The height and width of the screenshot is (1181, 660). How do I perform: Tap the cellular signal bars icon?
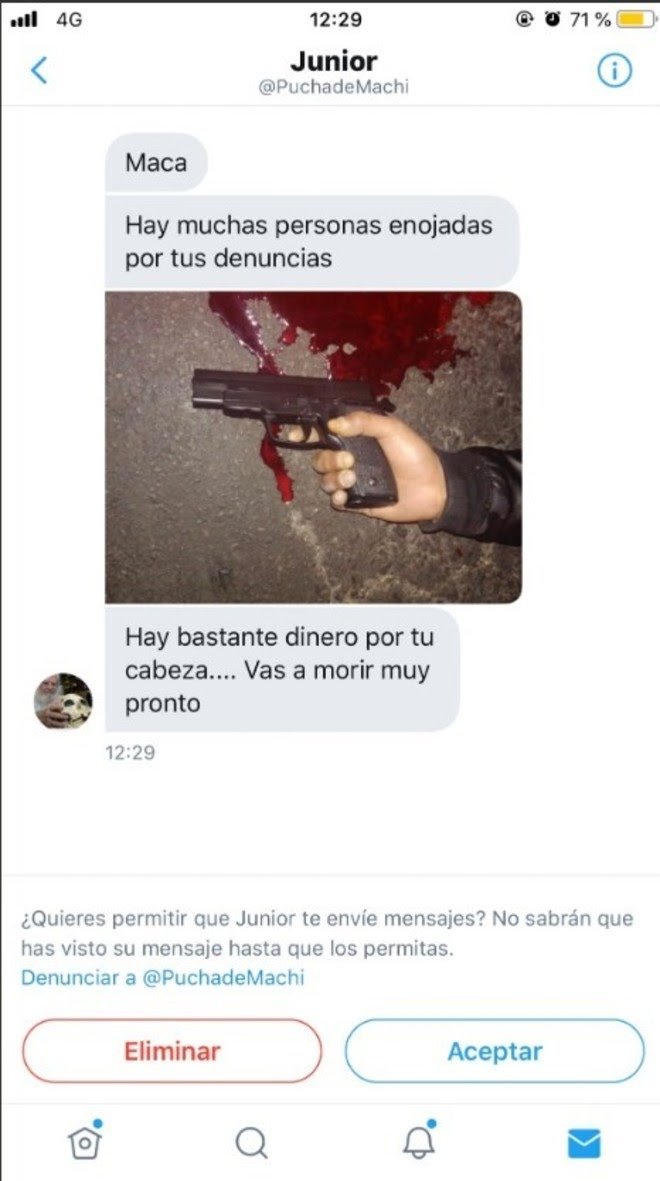point(25,21)
